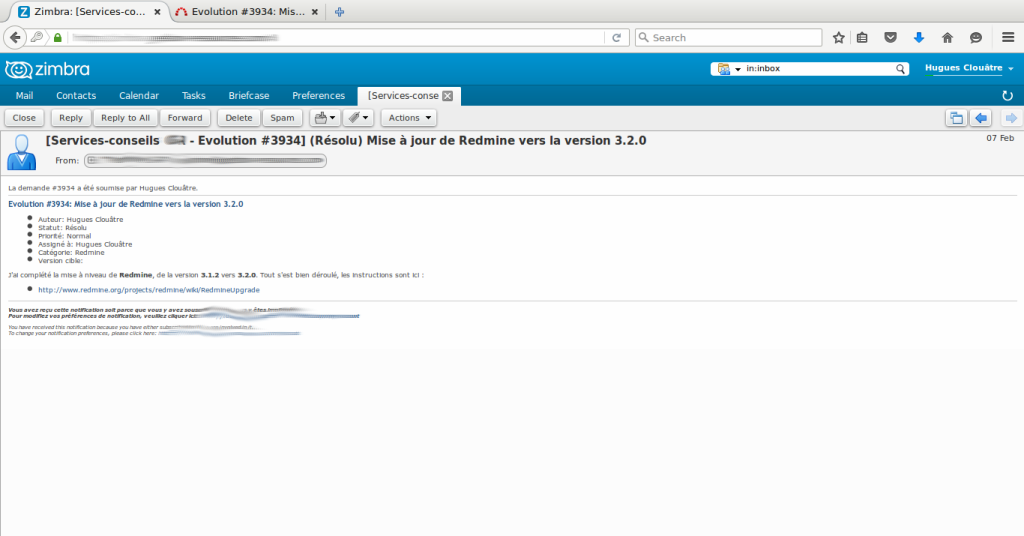Click the Zimbra refresh icon
Viewport: 1024px width, 536px height.
point(1007,96)
